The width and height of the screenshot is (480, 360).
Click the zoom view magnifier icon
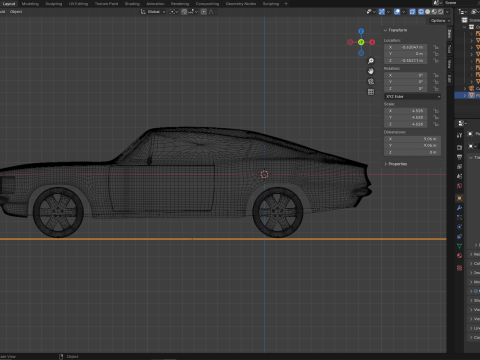(x=371, y=61)
